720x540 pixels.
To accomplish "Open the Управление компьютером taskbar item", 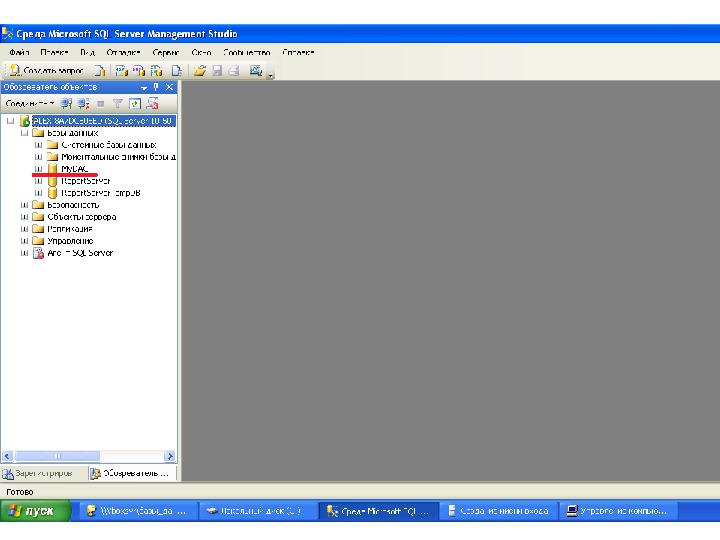I will point(618,511).
